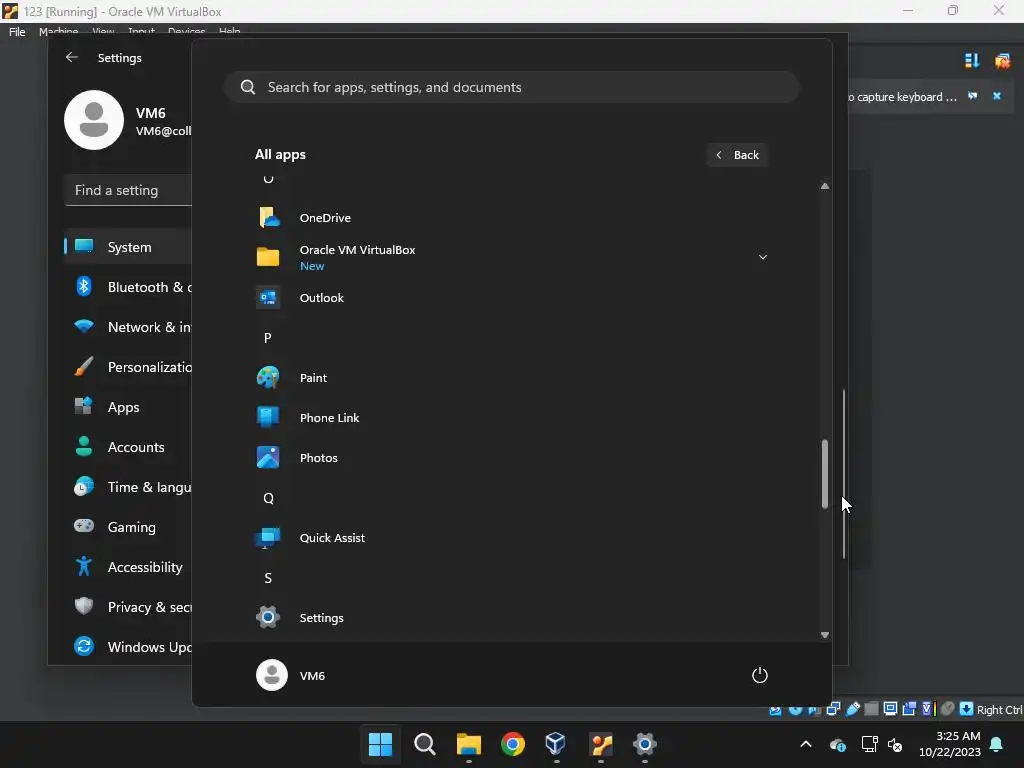Select Network & internet in Settings sidebar
Viewport: 1024px width, 768px height.
point(128,327)
